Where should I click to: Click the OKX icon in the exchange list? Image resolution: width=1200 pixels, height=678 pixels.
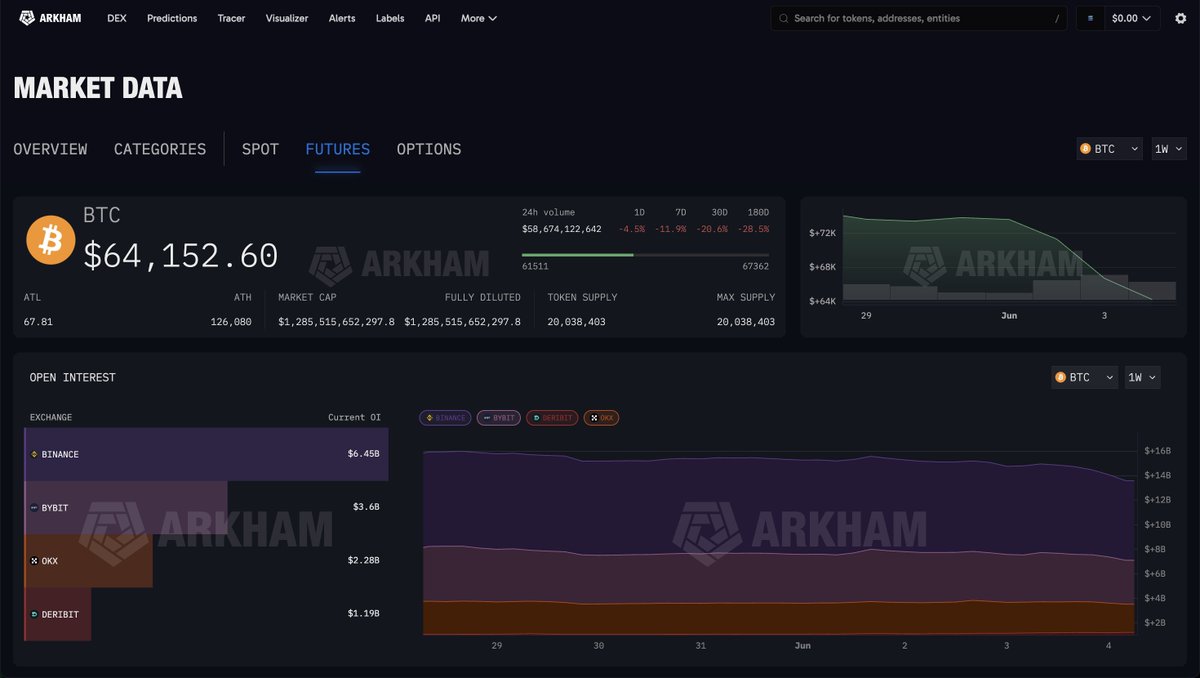[x=34, y=561]
